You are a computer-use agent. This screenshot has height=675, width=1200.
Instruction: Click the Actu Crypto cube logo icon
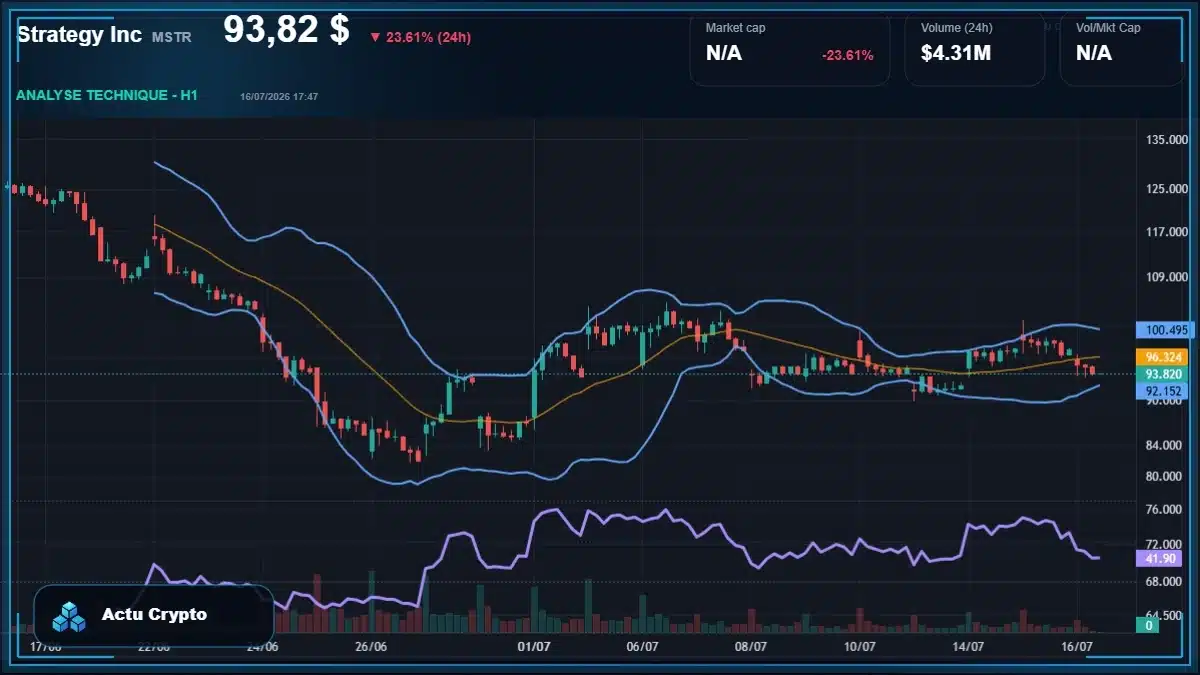point(70,616)
